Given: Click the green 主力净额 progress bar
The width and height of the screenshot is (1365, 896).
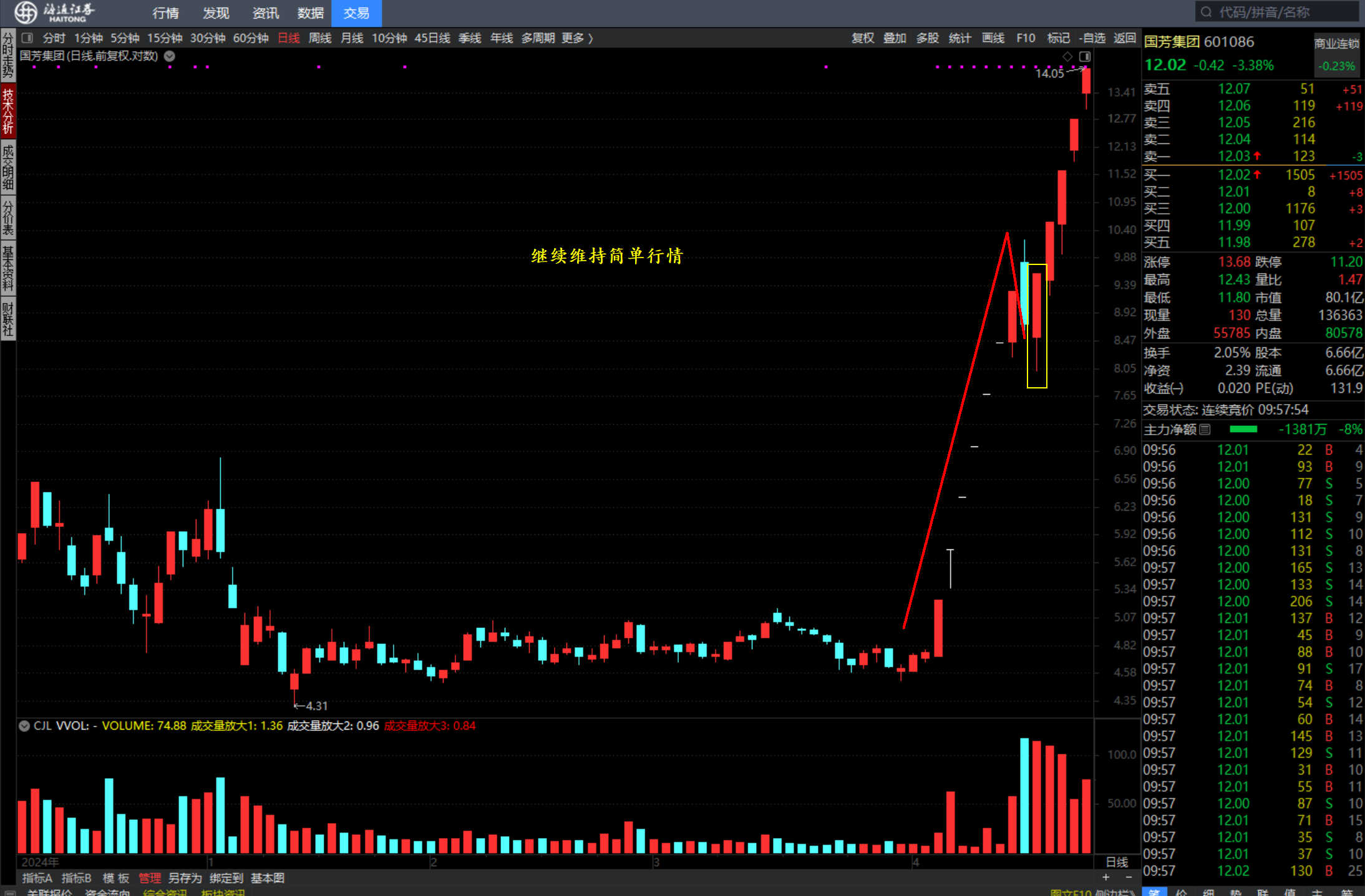Looking at the screenshot, I should (x=1243, y=430).
